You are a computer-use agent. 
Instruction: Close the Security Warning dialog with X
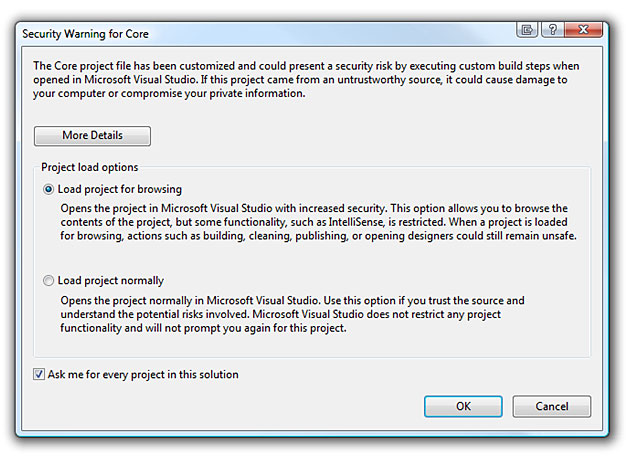(584, 30)
